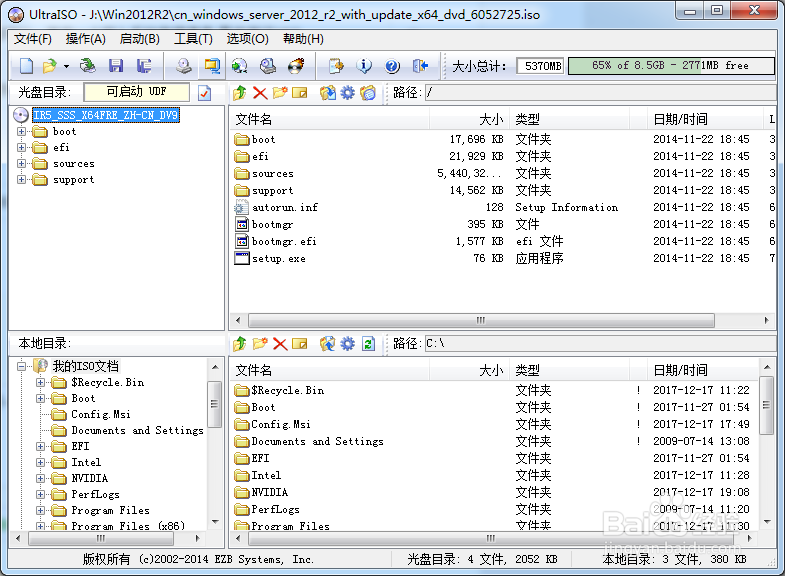
Task: Click the local path field showing C:\
Action: pyautogui.click(x=600, y=344)
